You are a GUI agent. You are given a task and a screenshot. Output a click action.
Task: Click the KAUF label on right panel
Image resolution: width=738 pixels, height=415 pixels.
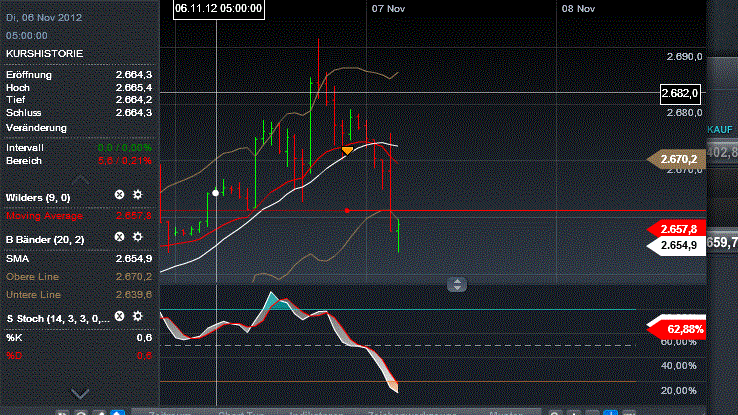click(x=720, y=129)
